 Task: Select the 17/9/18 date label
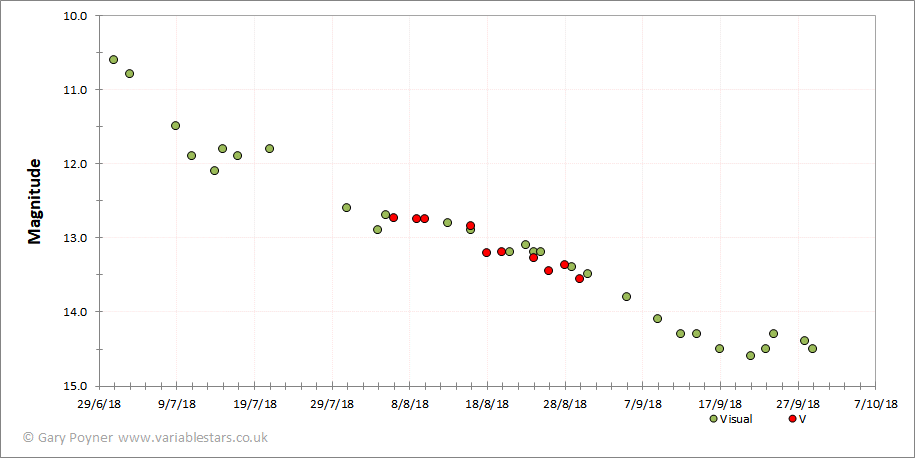pos(720,404)
